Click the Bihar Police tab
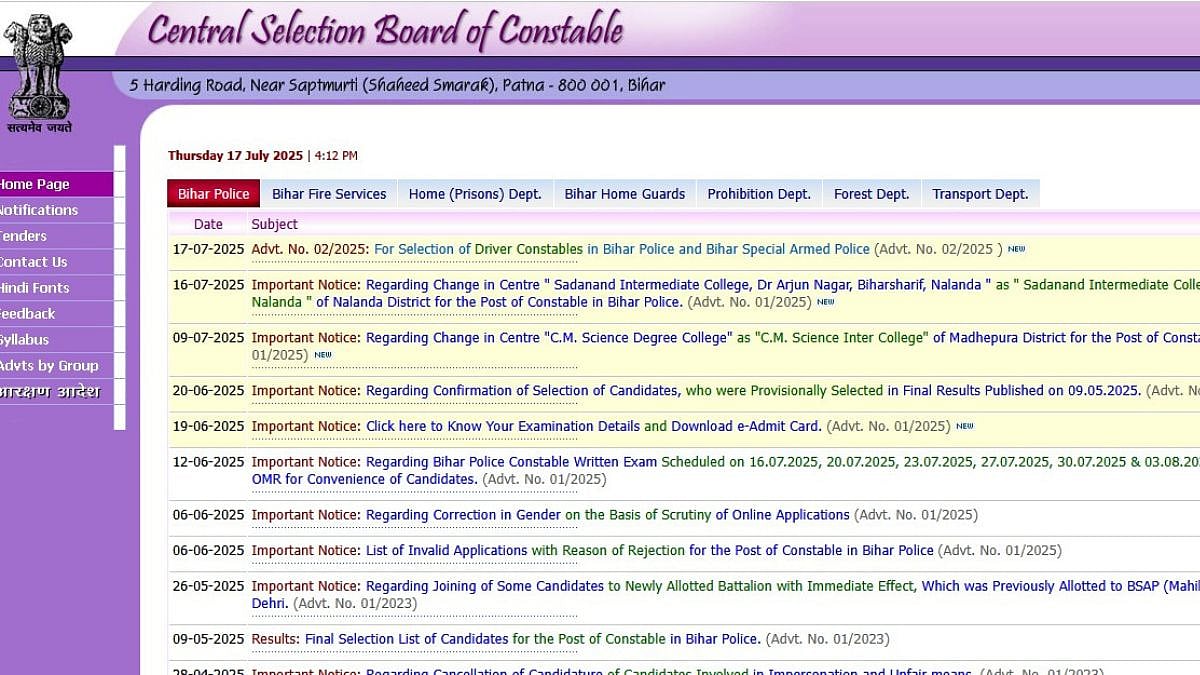1200x675 pixels. point(212,193)
